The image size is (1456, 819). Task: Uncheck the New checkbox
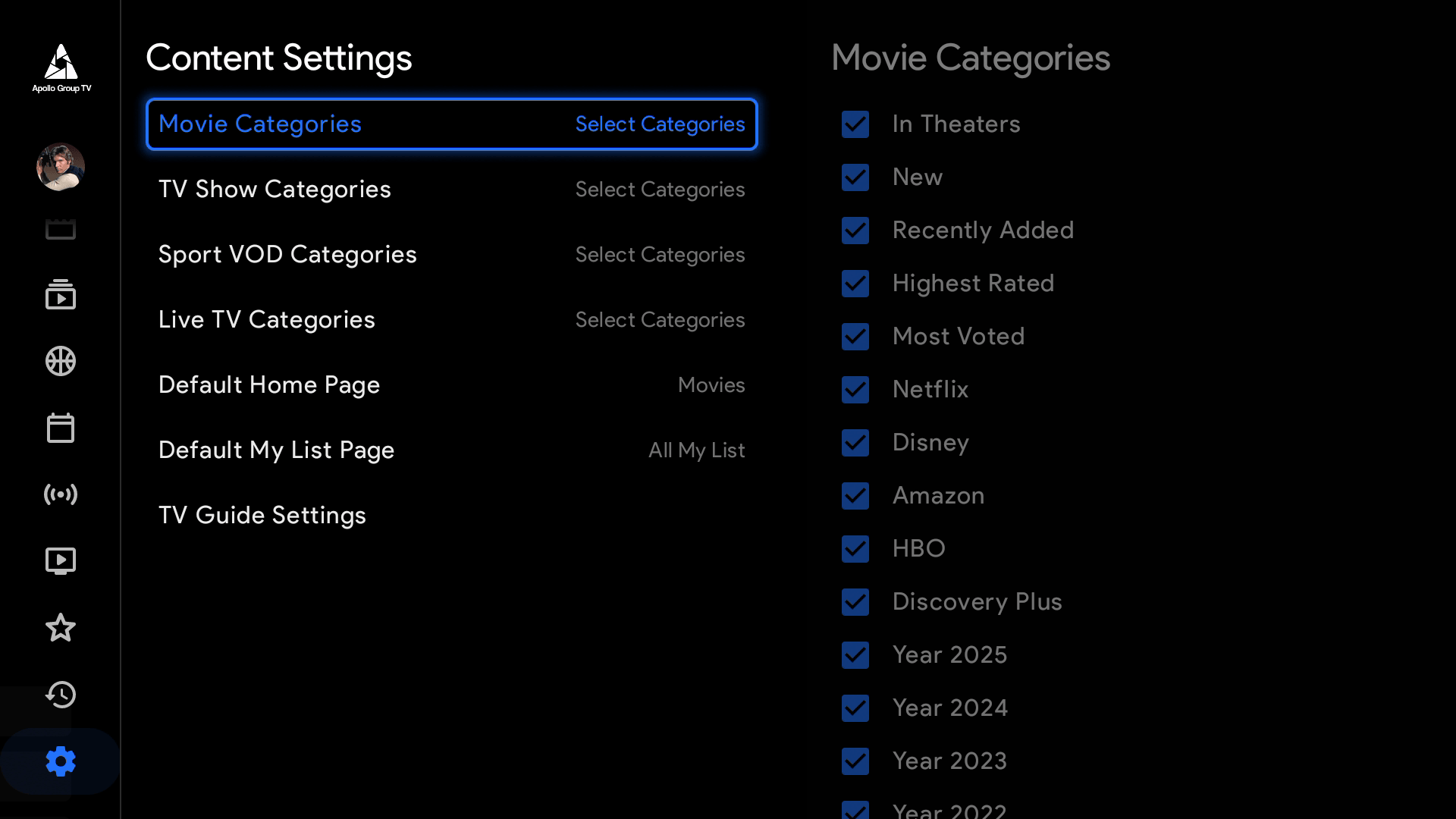(855, 177)
